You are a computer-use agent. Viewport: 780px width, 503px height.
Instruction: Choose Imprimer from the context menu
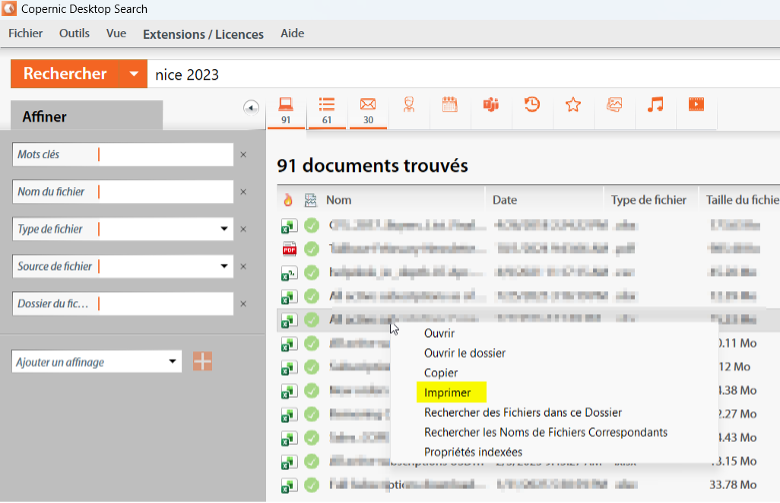tap(447, 392)
